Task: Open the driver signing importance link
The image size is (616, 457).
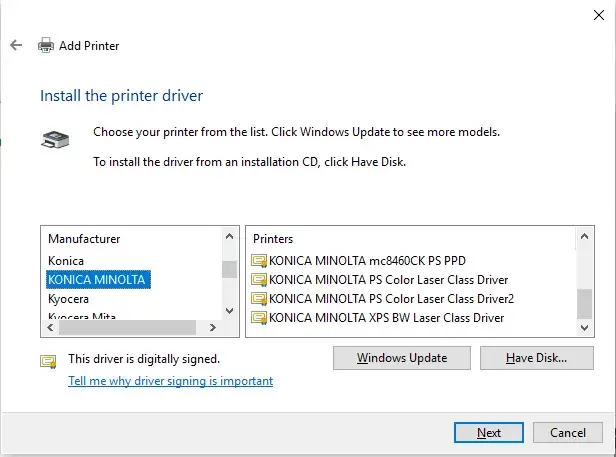Action: pyautogui.click(x=170, y=381)
